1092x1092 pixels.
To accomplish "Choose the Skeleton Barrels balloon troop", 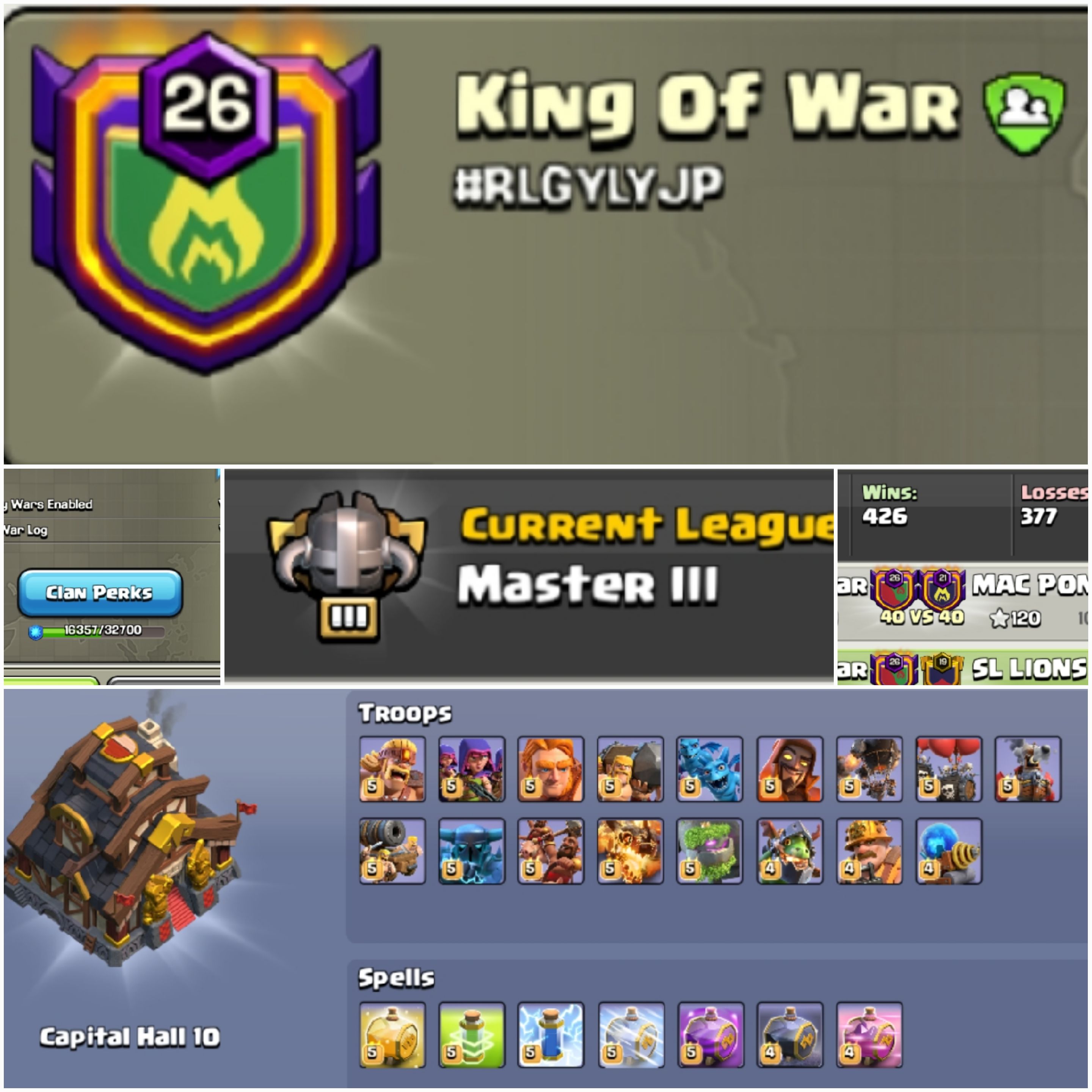I will tap(949, 769).
